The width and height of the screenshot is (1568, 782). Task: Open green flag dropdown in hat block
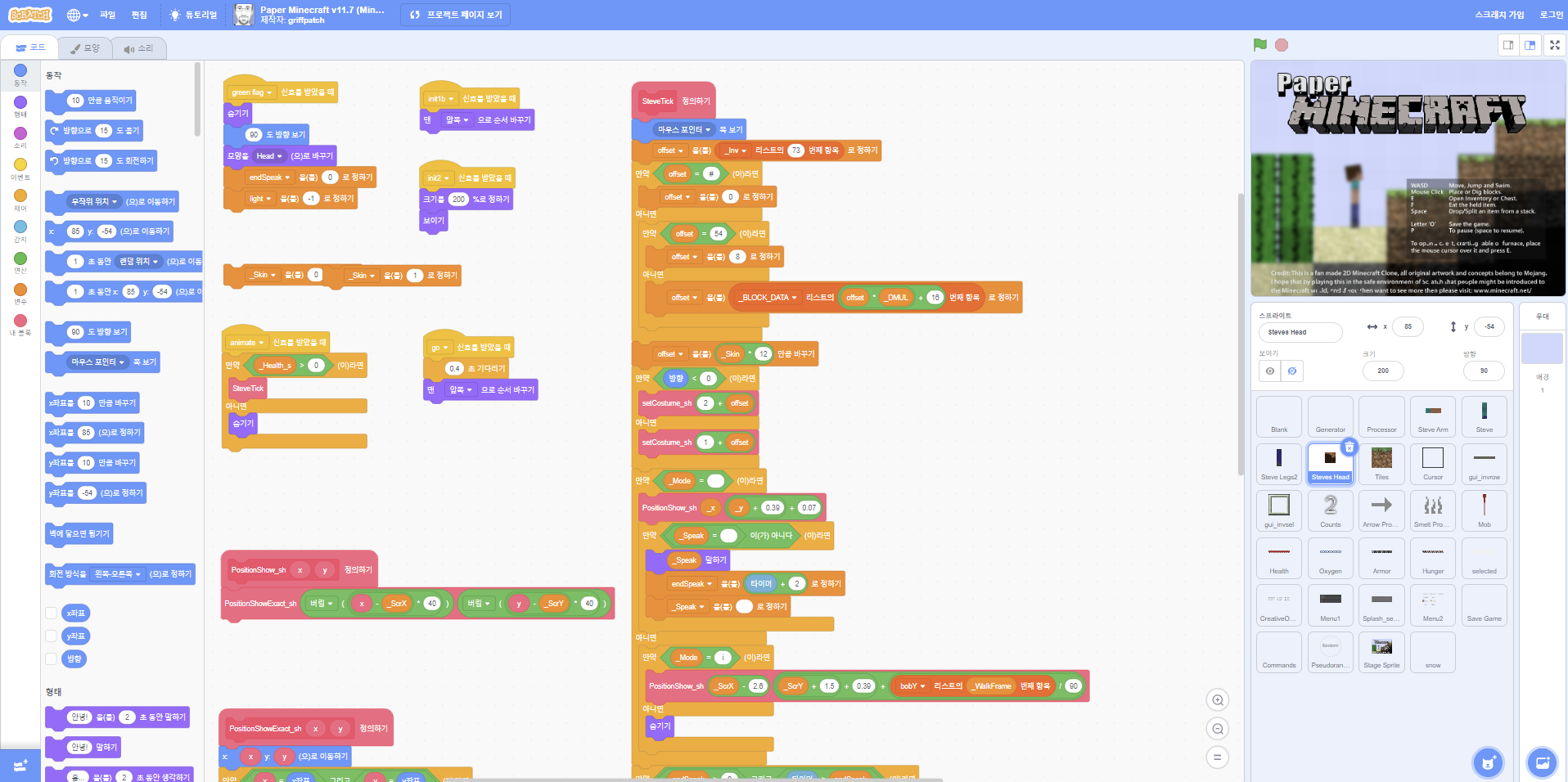coord(252,92)
